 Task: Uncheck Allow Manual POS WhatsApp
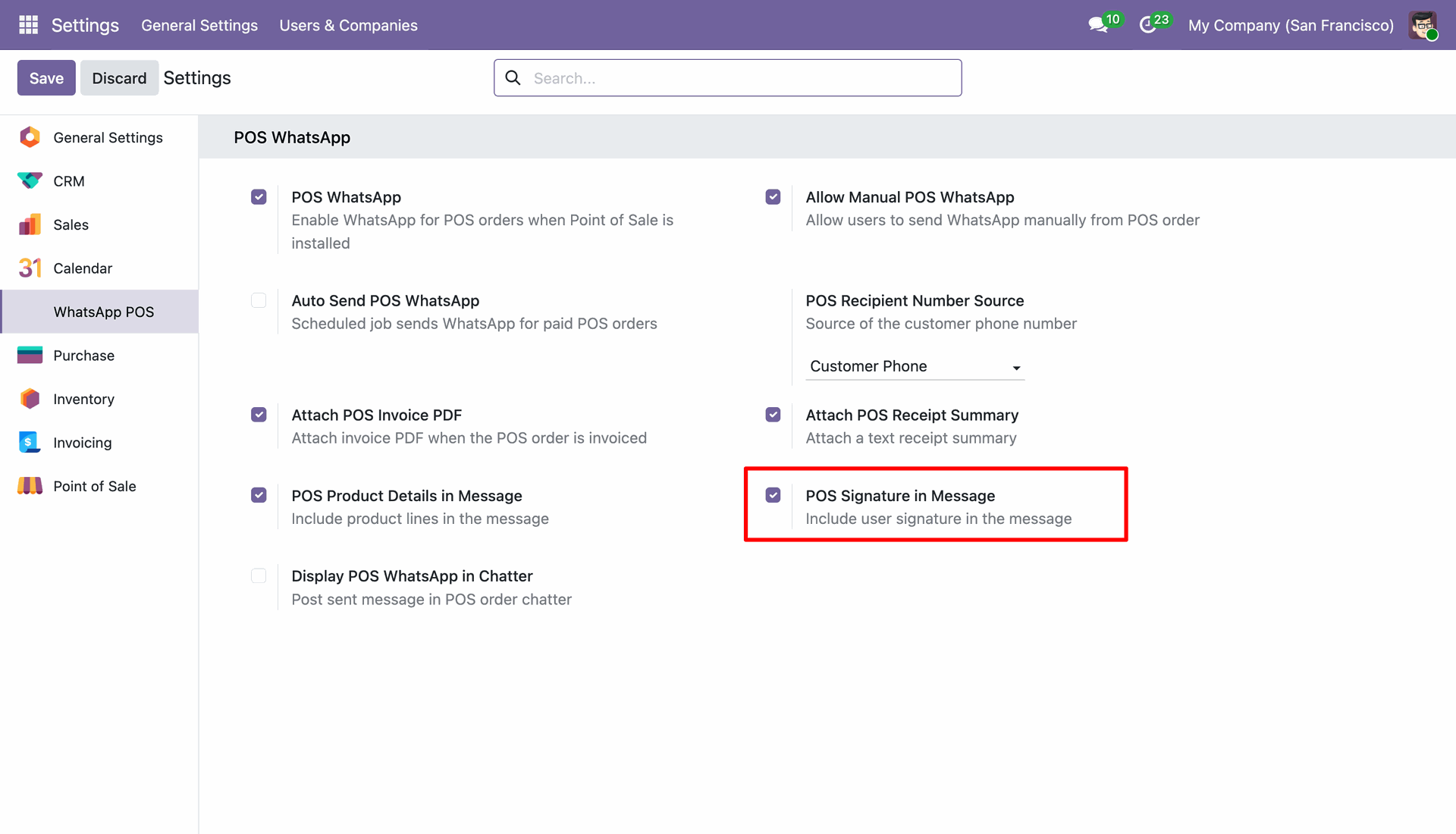pyautogui.click(x=773, y=197)
